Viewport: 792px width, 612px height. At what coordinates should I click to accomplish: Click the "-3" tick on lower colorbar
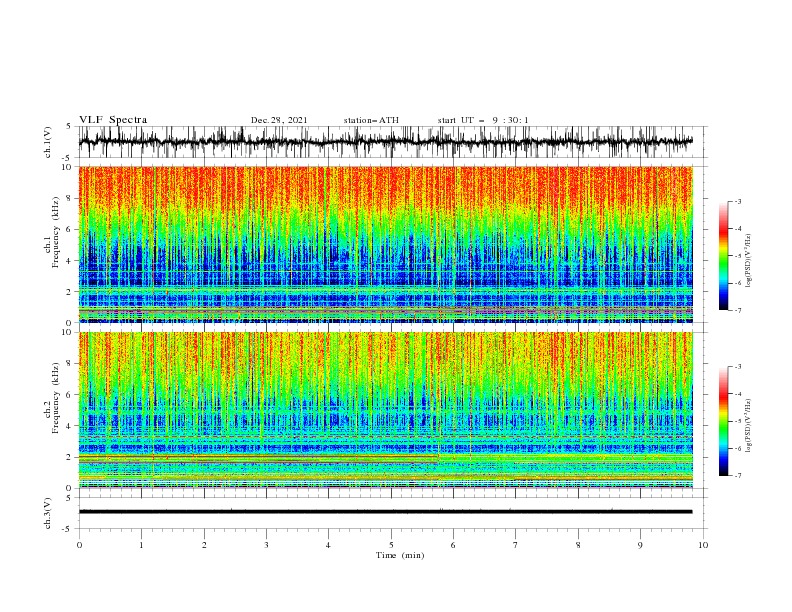737,367
